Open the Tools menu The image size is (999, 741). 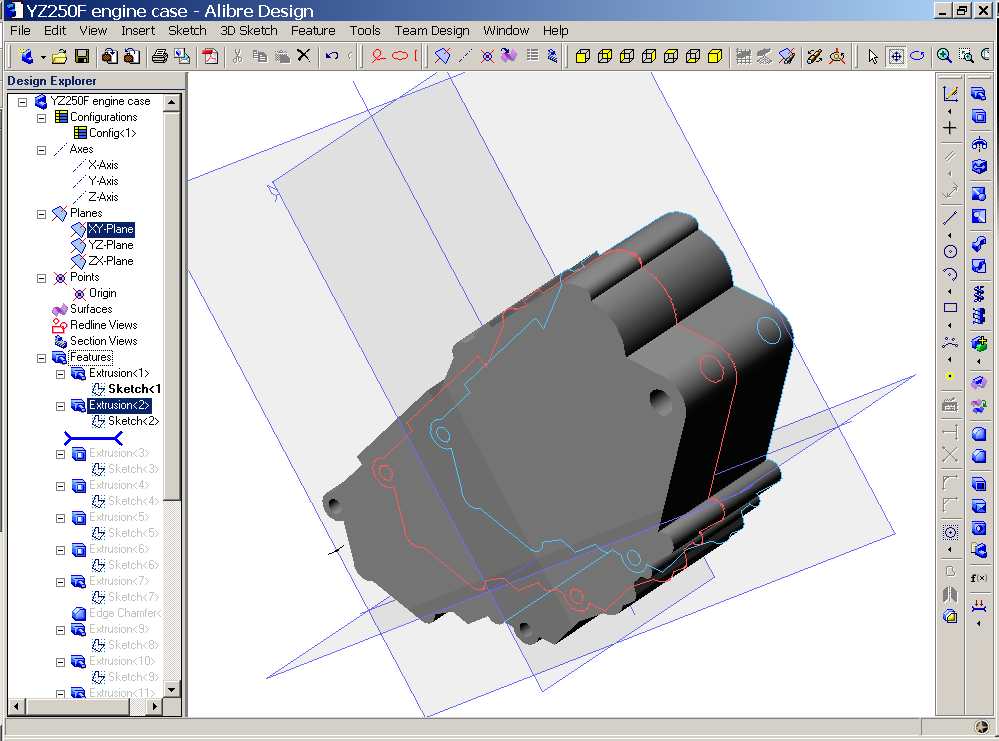tap(365, 31)
